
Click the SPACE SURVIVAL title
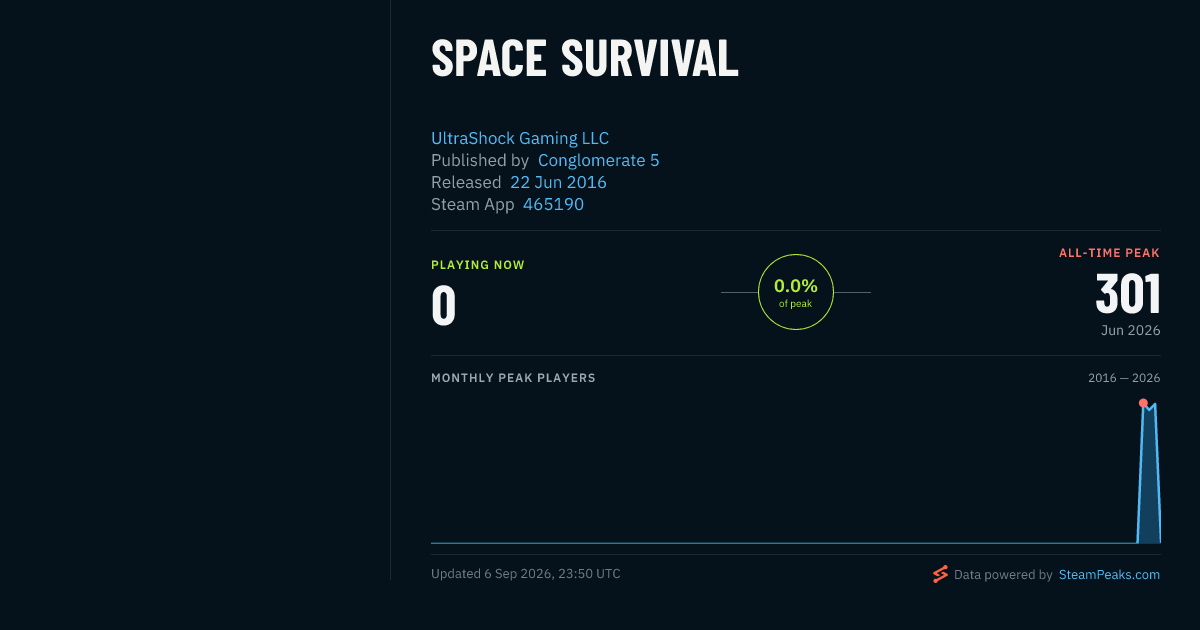585,60
